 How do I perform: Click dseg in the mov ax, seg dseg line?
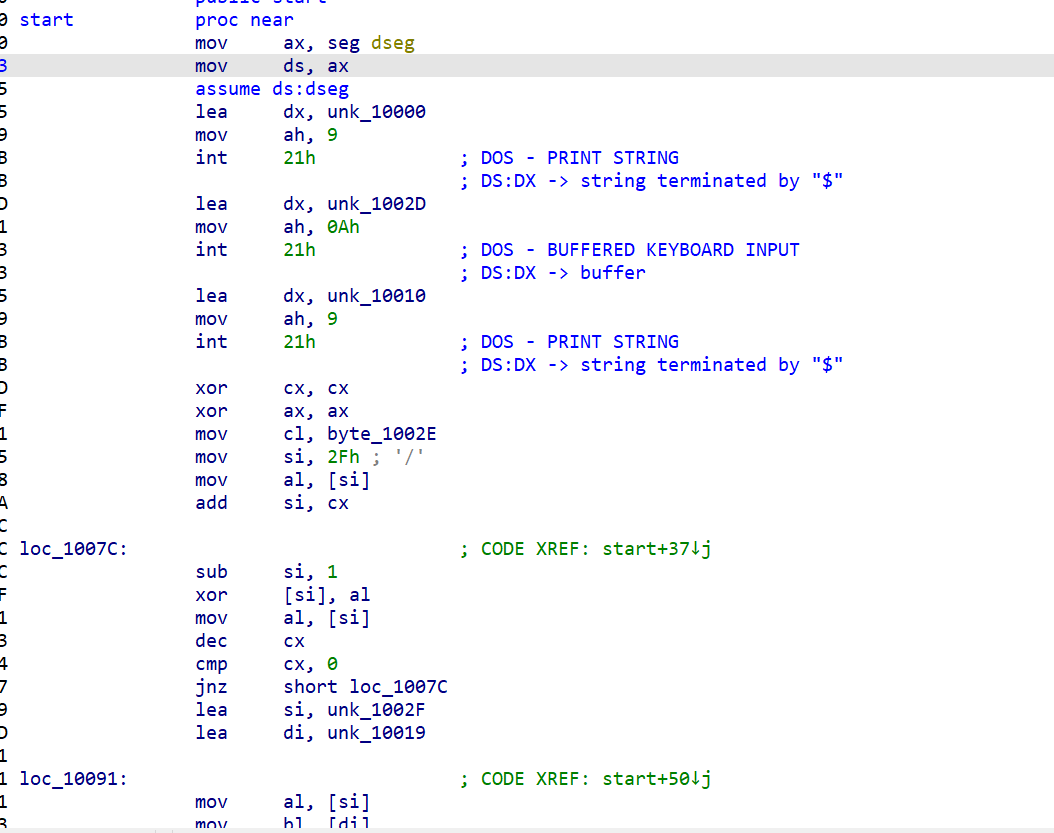(392, 43)
